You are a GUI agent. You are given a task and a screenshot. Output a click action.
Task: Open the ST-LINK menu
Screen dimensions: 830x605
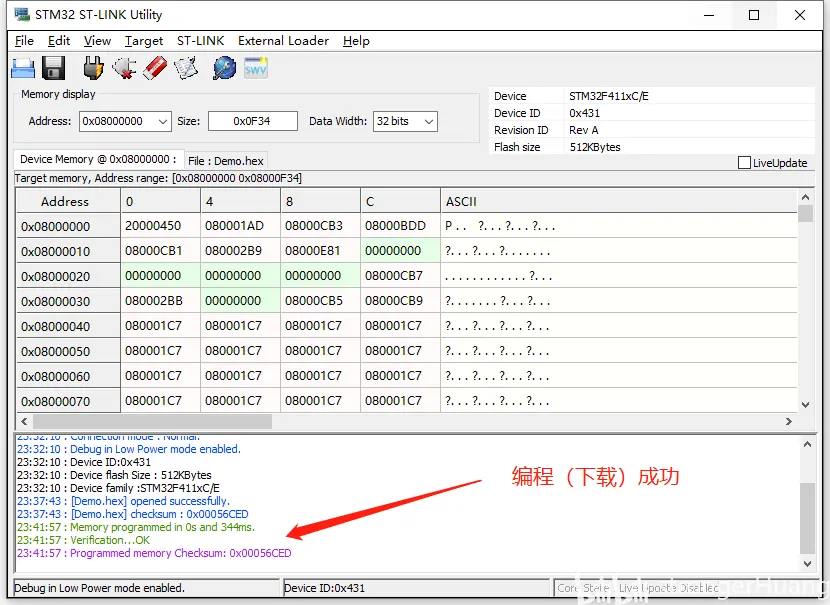tap(201, 41)
